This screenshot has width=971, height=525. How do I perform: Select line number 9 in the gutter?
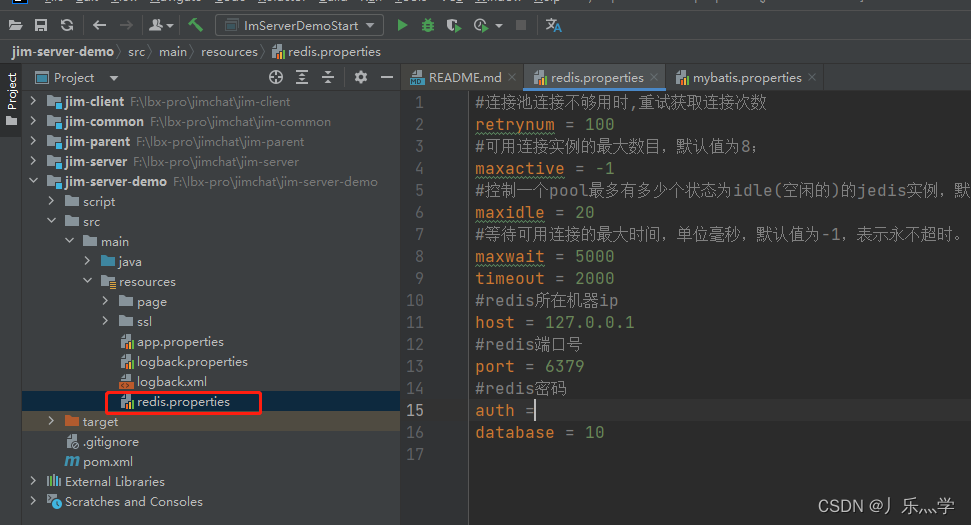click(419, 279)
